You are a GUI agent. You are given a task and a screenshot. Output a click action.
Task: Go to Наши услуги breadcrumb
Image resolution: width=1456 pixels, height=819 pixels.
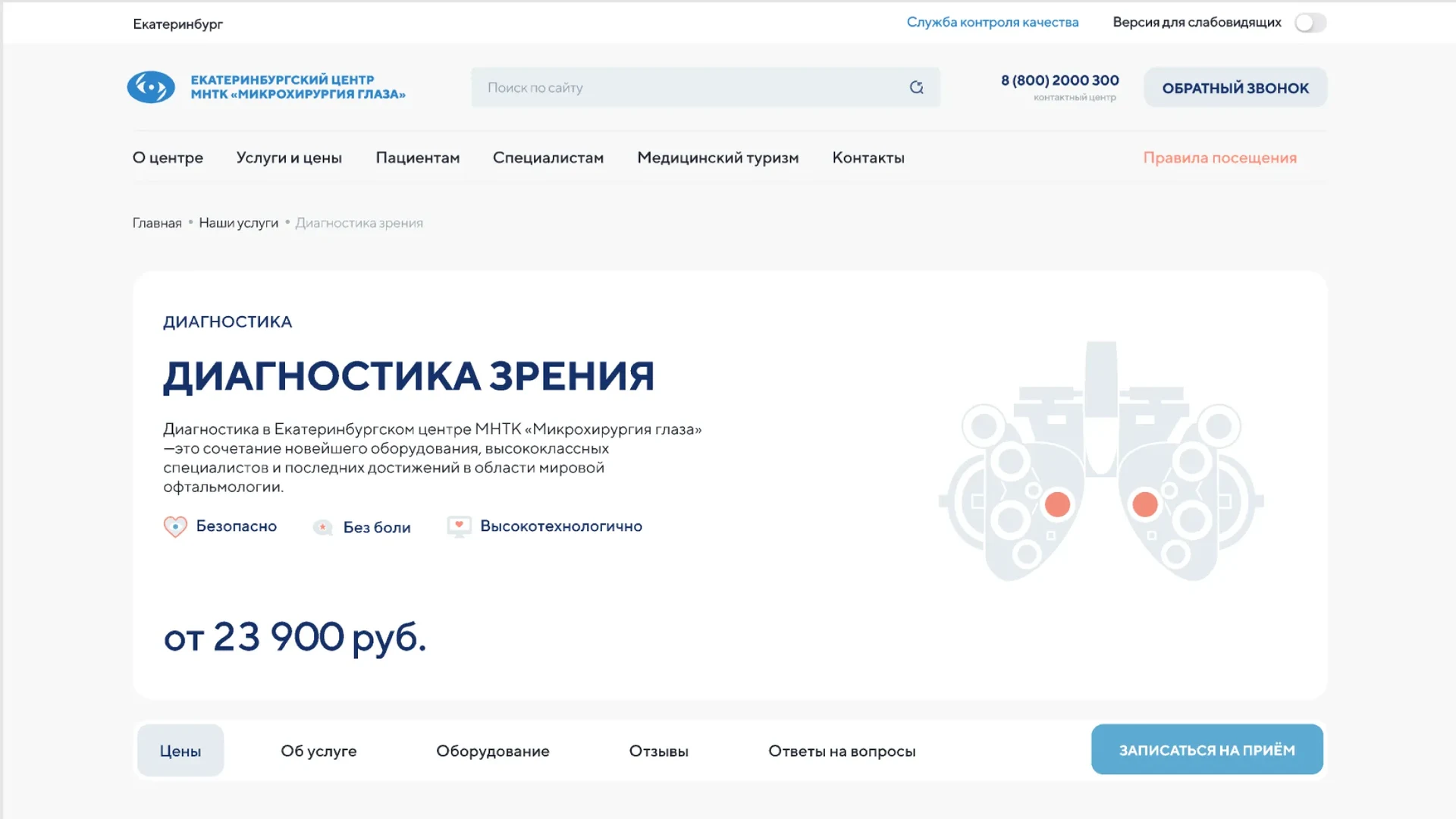239,223
